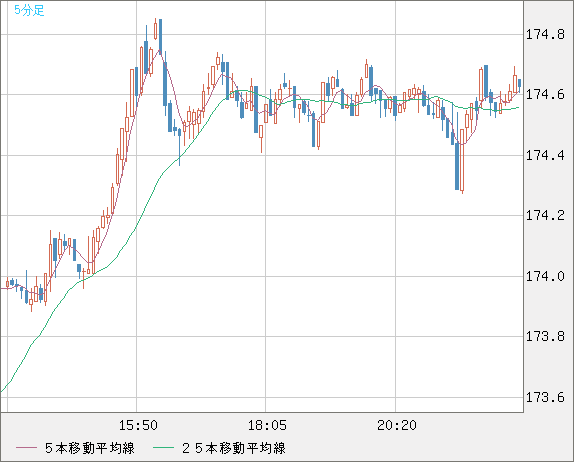This screenshot has width=574, height=462.
Task: Click the green 25-period average legend line
Action: pyautogui.click(x=163, y=448)
